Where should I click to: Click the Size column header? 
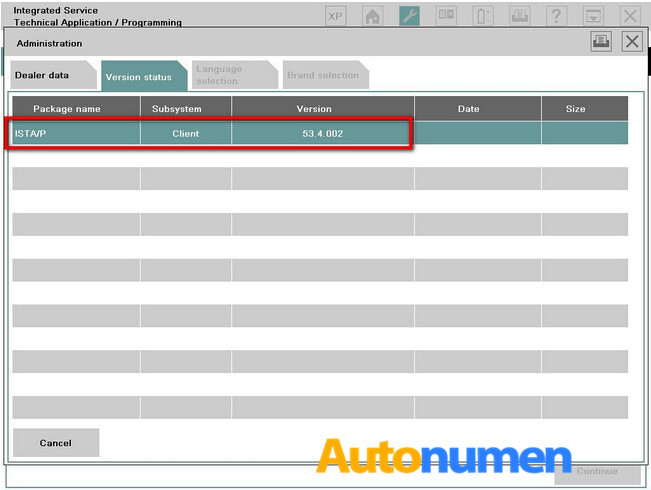tap(585, 109)
